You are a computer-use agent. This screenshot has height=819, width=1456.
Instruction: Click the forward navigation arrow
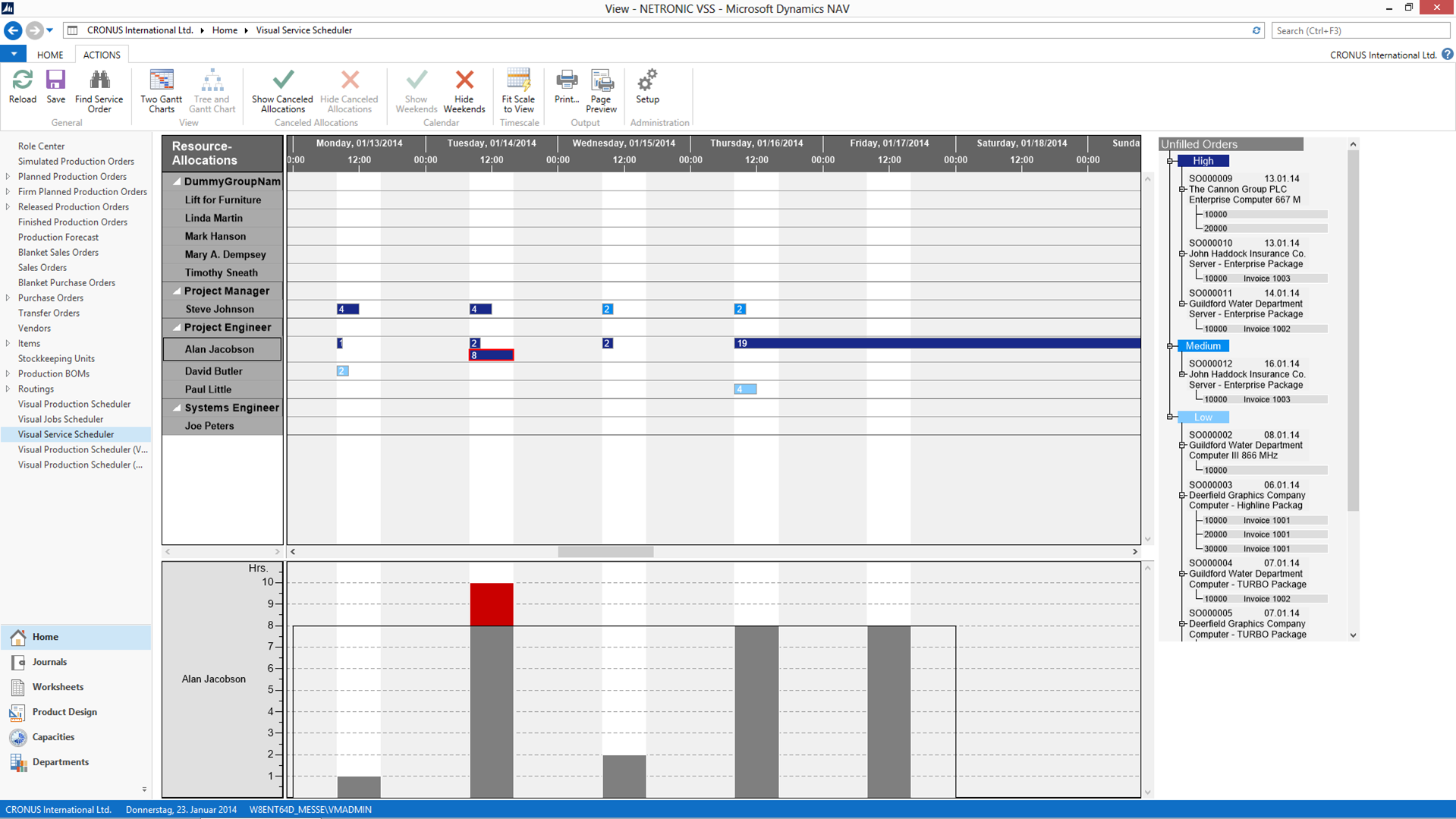pos(34,30)
